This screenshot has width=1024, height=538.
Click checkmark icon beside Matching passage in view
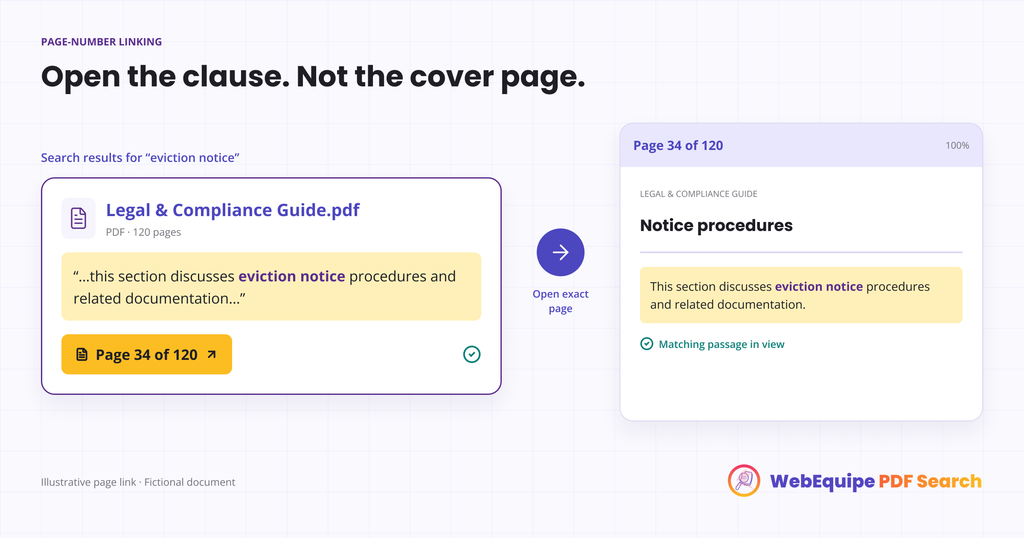(x=647, y=344)
